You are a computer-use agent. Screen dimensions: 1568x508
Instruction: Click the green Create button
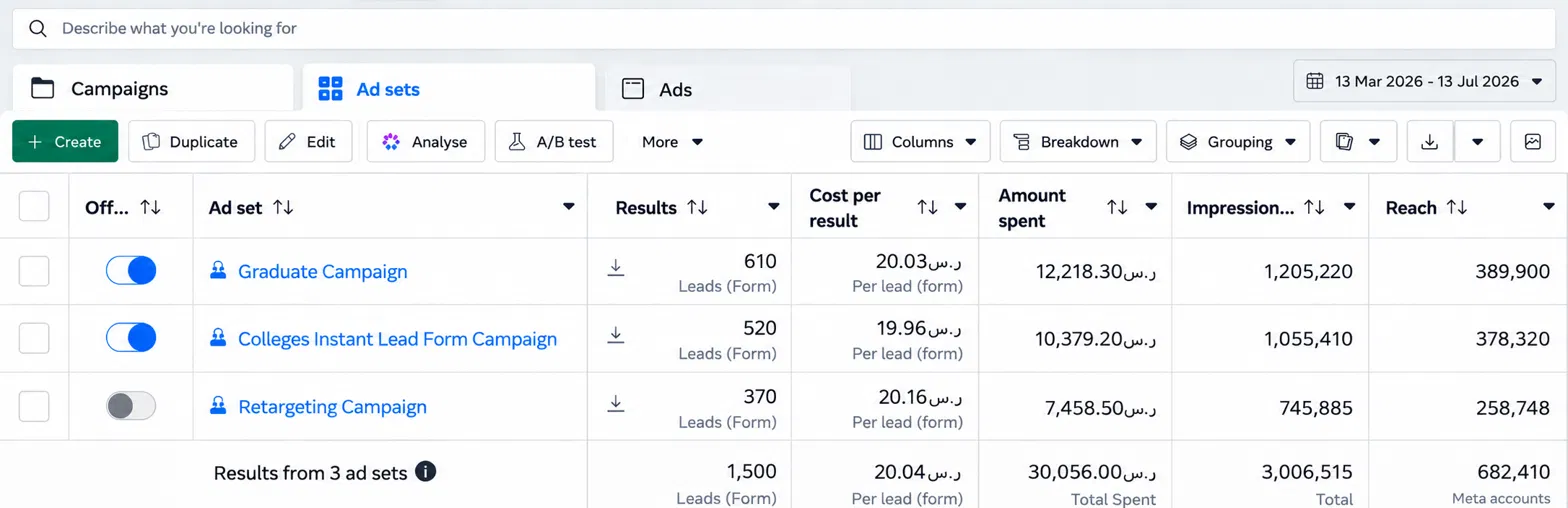point(65,142)
